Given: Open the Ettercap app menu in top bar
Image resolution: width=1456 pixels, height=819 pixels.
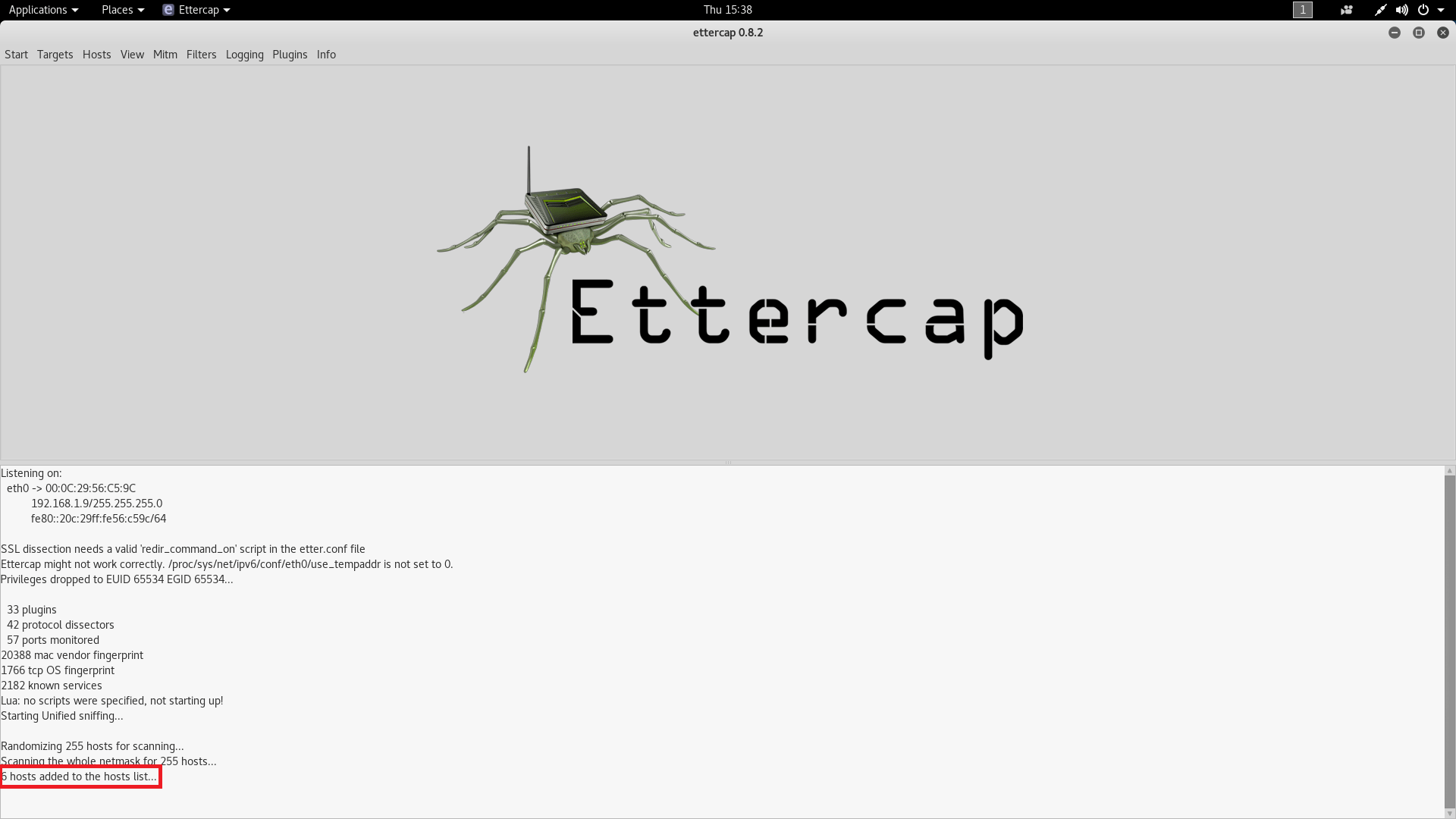Looking at the screenshot, I should 196,10.
